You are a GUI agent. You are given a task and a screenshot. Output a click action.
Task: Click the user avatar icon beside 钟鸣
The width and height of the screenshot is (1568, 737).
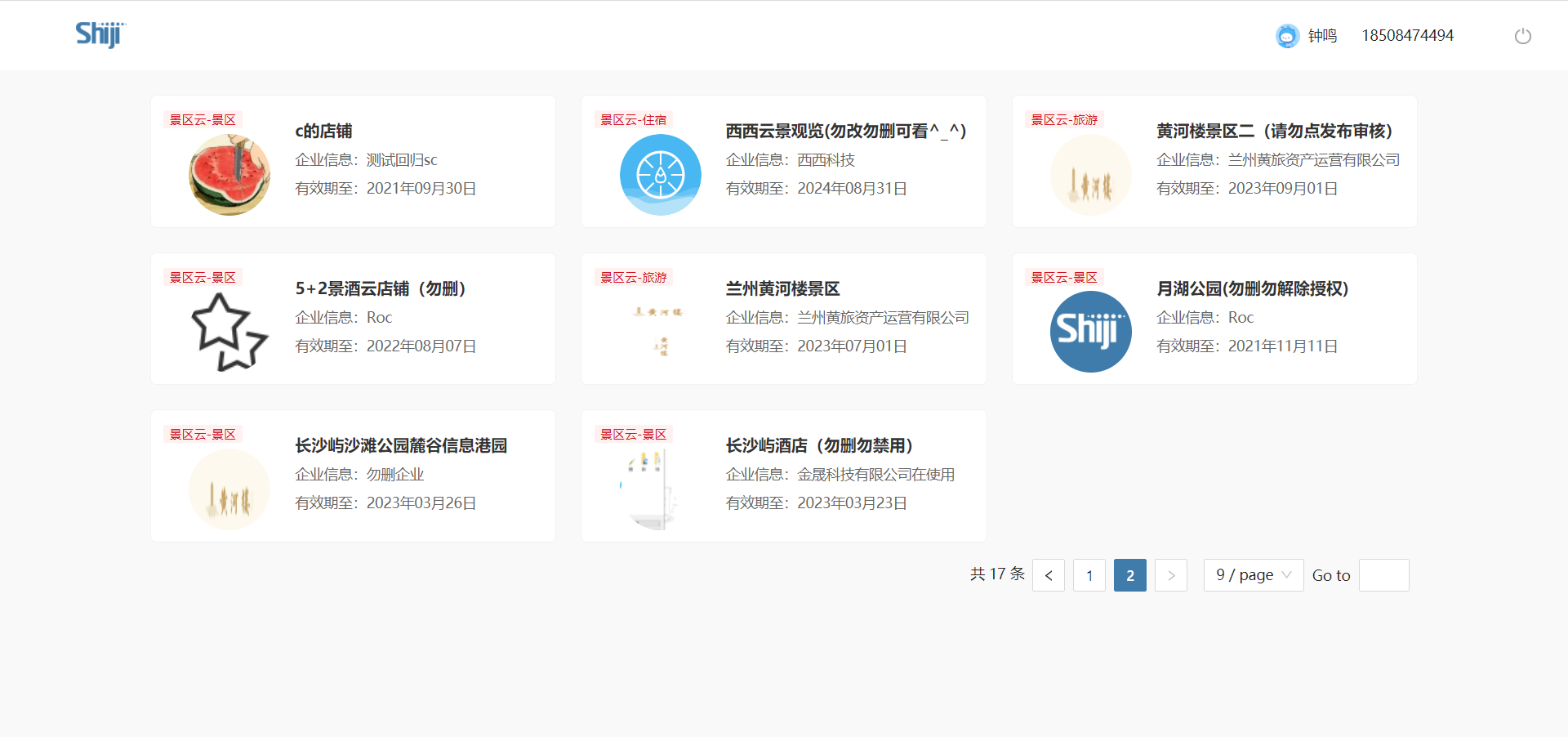point(1287,36)
